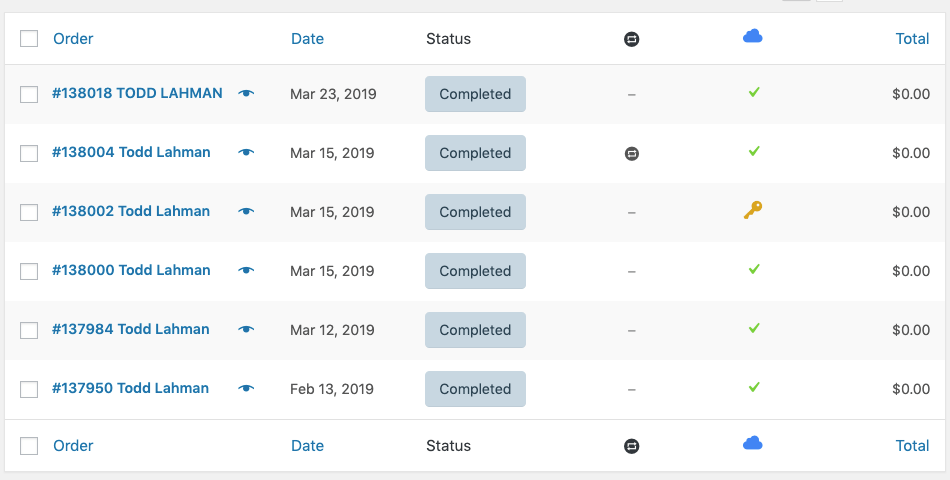
Task: Sort the table by the Total header
Action: coord(912,39)
